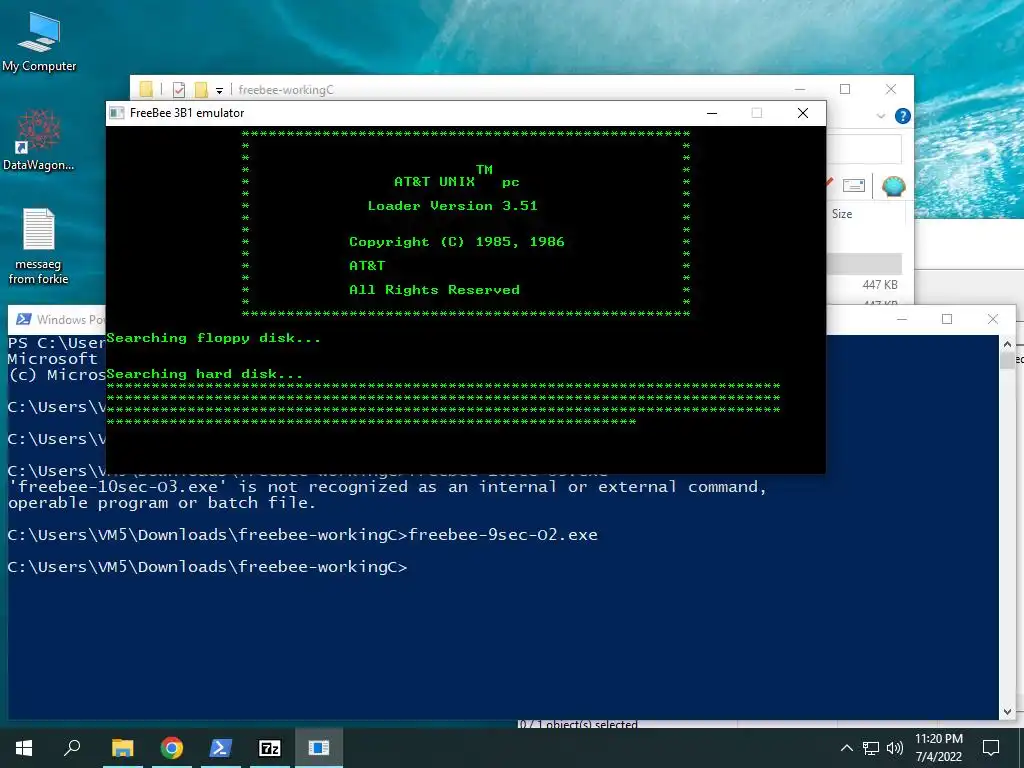The width and height of the screenshot is (1024, 768).
Task: Click 'Loader Version 3.51' text in emulator
Action: coord(452,206)
